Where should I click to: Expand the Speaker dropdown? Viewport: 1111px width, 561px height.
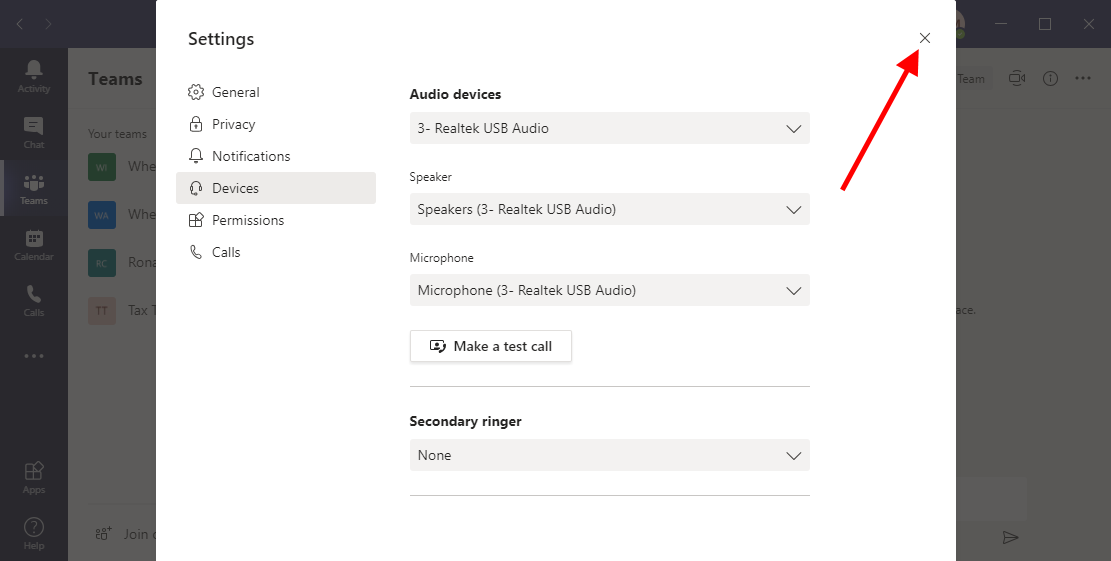(609, 209)
